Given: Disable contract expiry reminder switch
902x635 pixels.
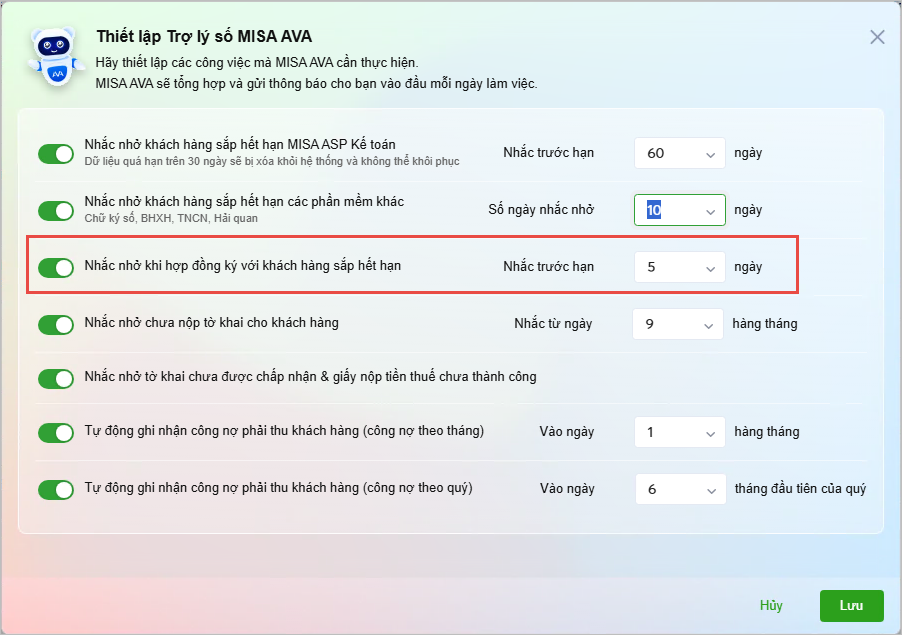Looking at the screenshot, I should (56, 267).
